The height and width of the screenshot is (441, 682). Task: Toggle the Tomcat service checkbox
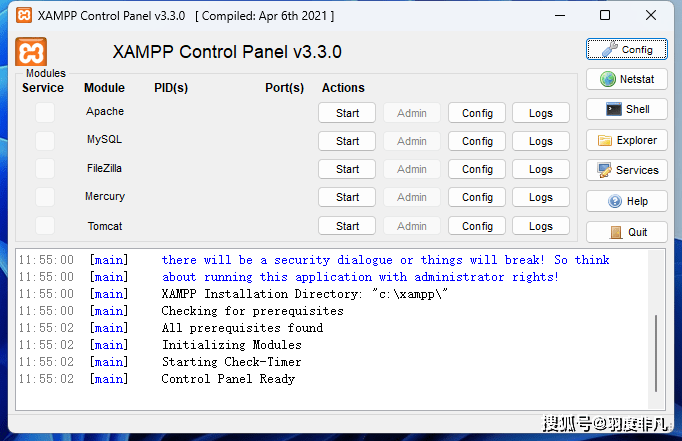click(x=45, y=225)
